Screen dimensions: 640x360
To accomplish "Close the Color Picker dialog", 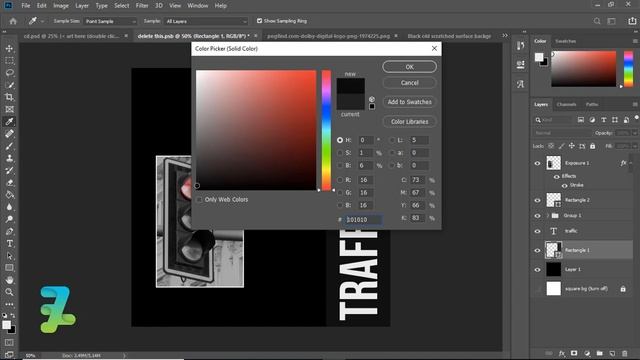I will click(x=434, y=49).
